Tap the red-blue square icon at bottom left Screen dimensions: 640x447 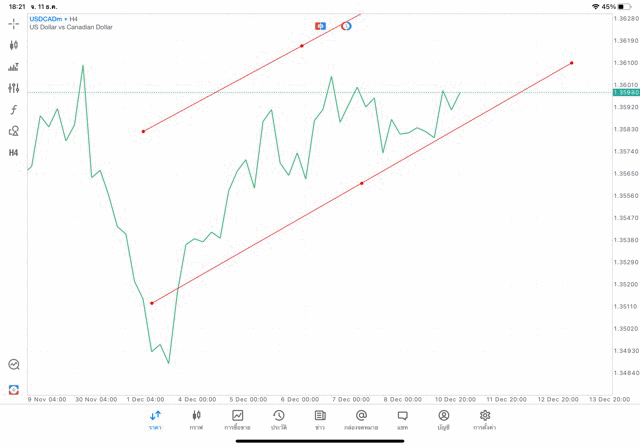[14, 388]
